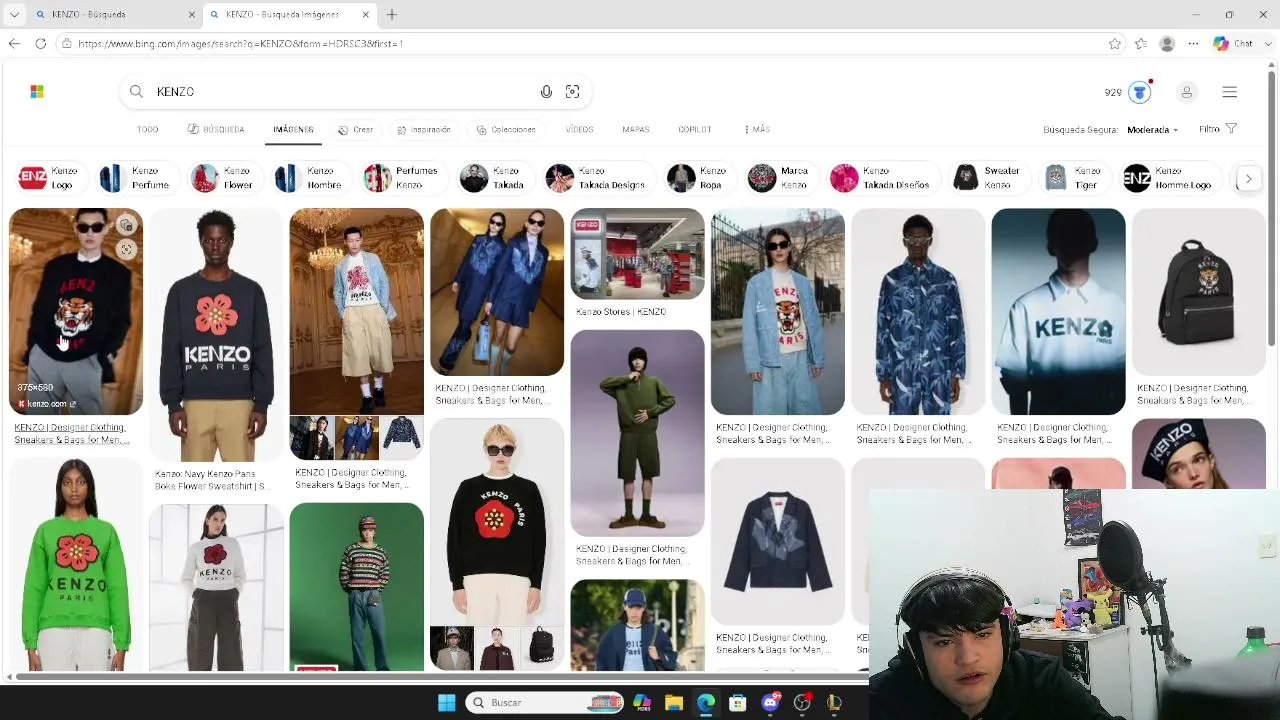Show more related searches with right arrow

1248,179
